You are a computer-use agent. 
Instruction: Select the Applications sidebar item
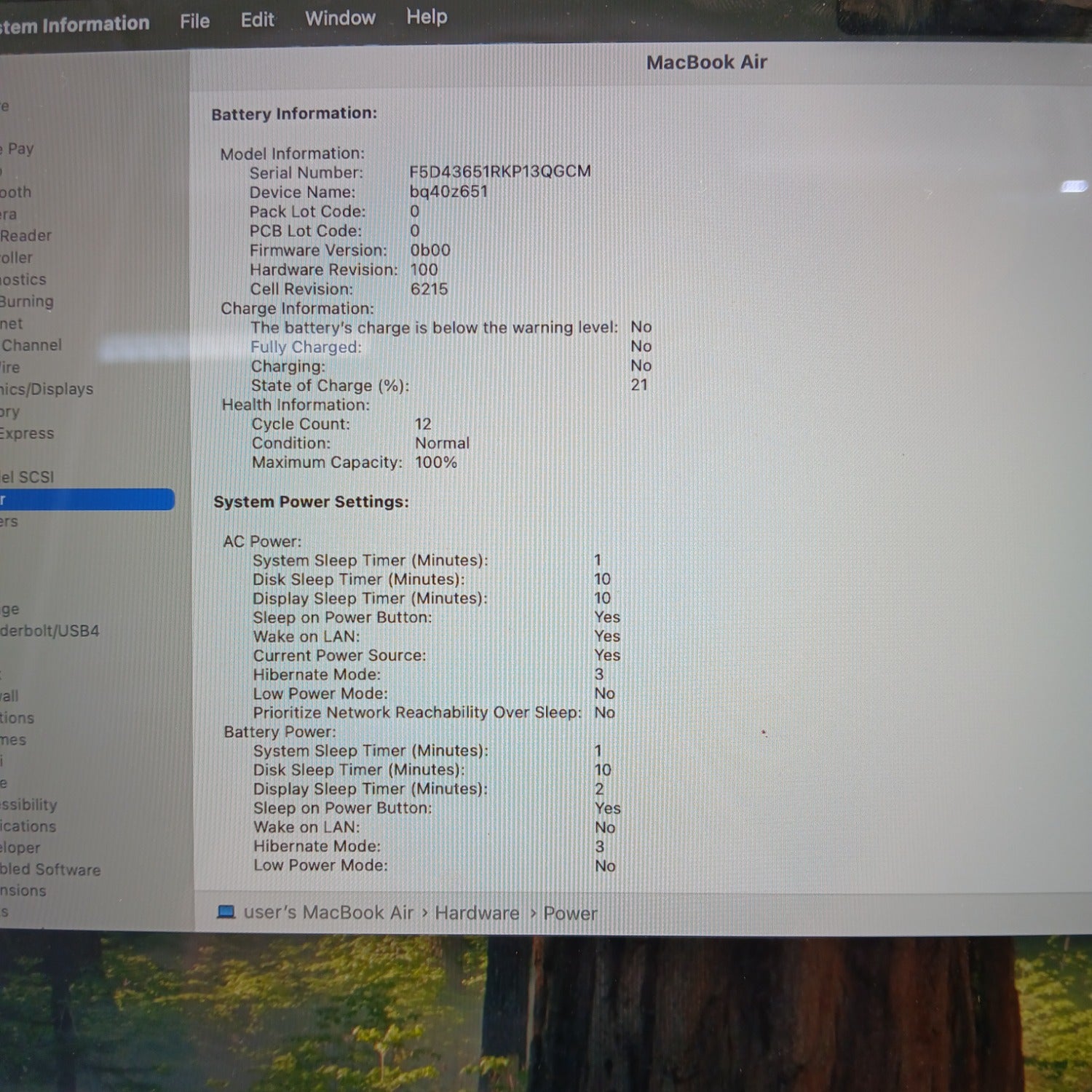tap(28, 826)
